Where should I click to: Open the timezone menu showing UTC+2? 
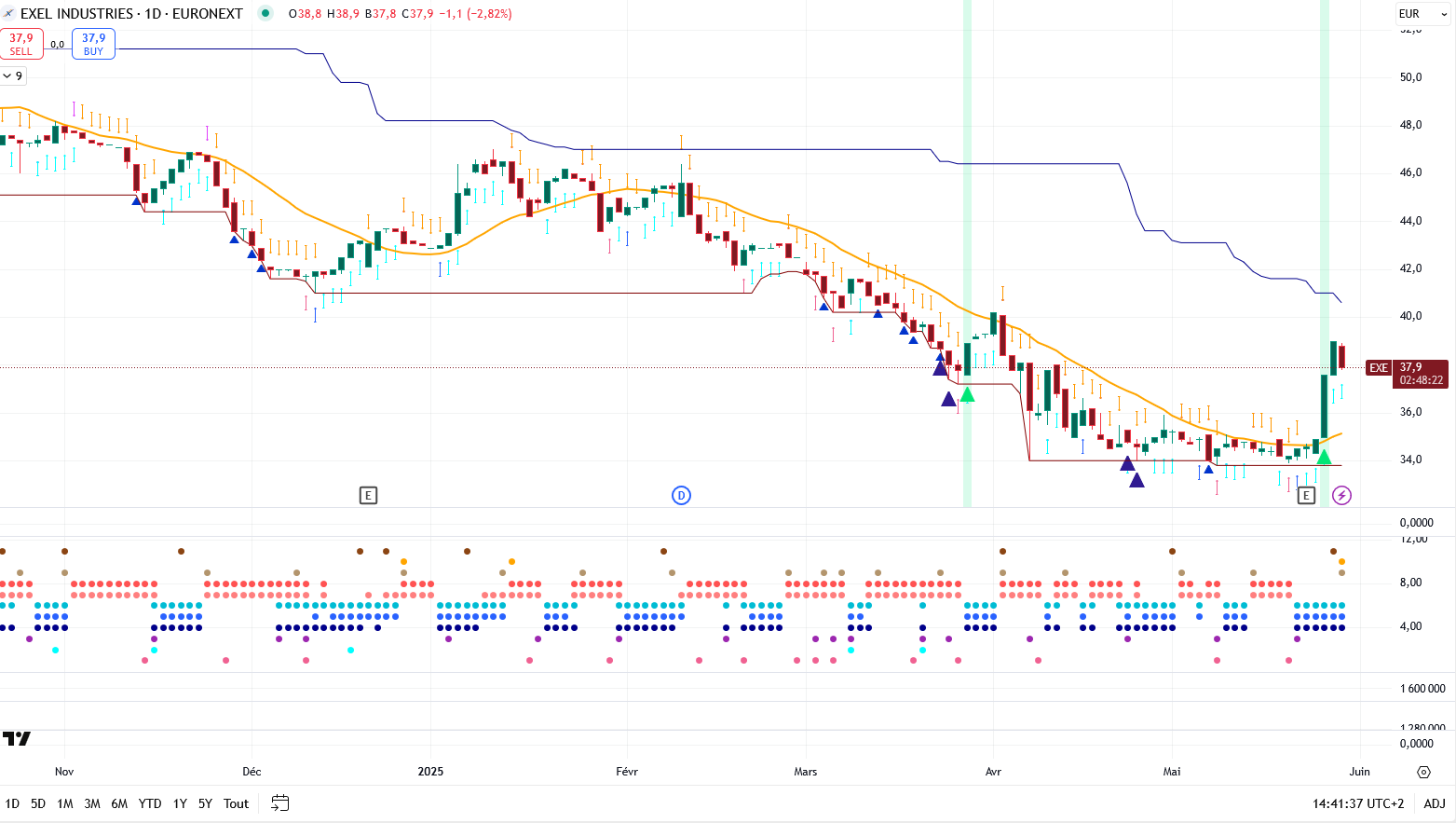click(1358, 803)
